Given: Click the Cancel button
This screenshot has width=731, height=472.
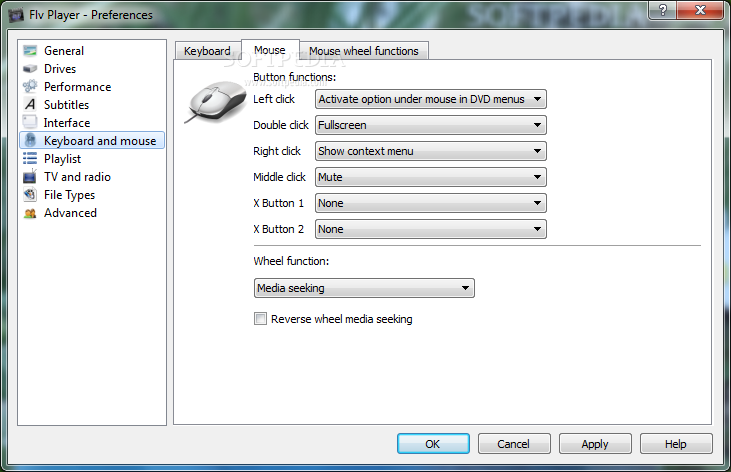Looking at the screenshot, I should click(x=514, y=444).
